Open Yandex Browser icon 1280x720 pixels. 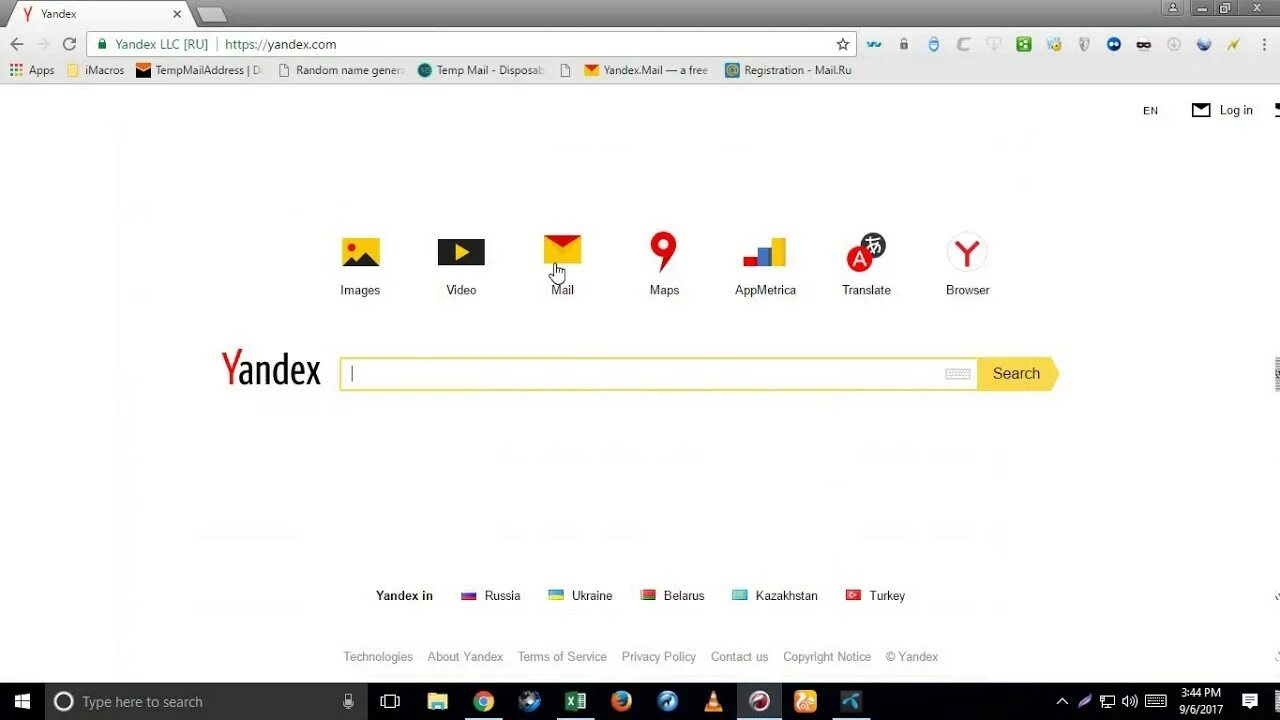click(967, 253)
